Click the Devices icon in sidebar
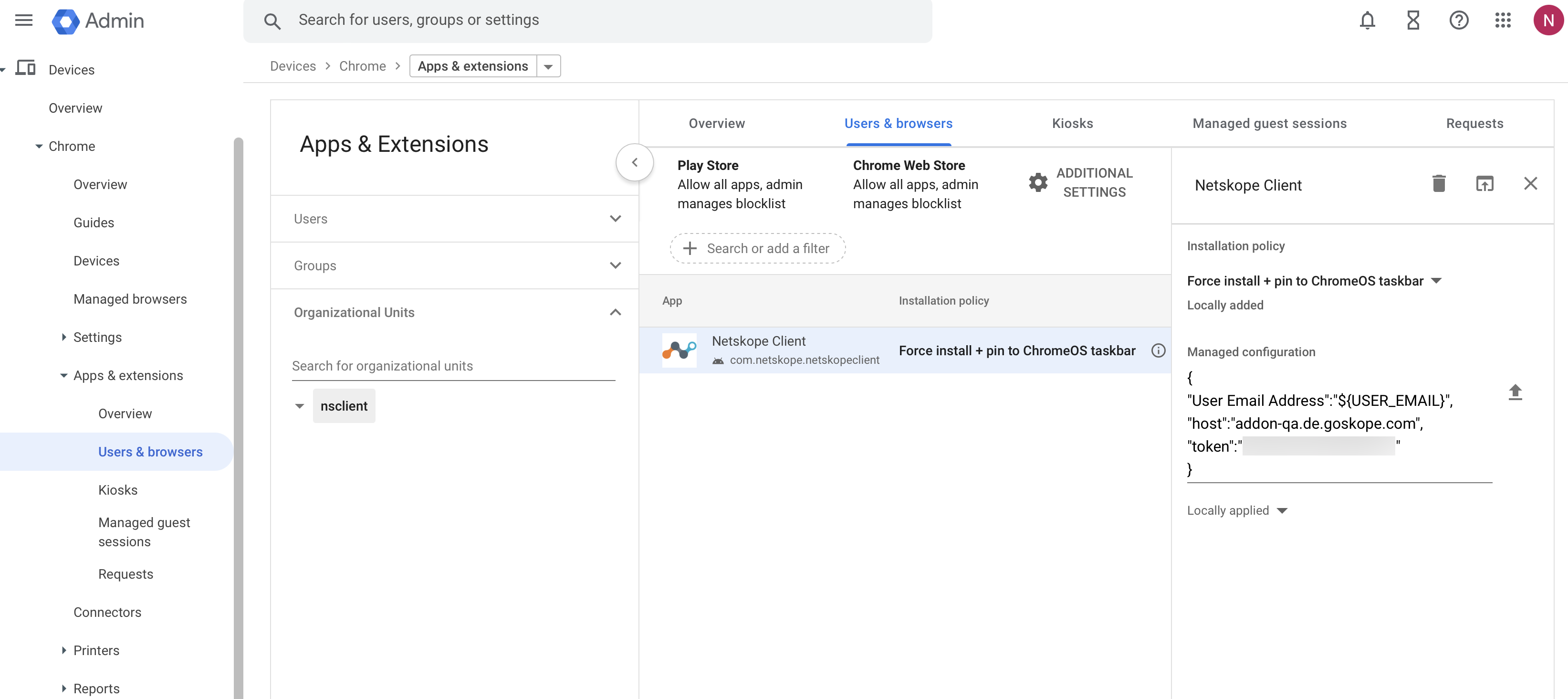1568x699 pixels. pyautogui.click(x=26, y=68)
